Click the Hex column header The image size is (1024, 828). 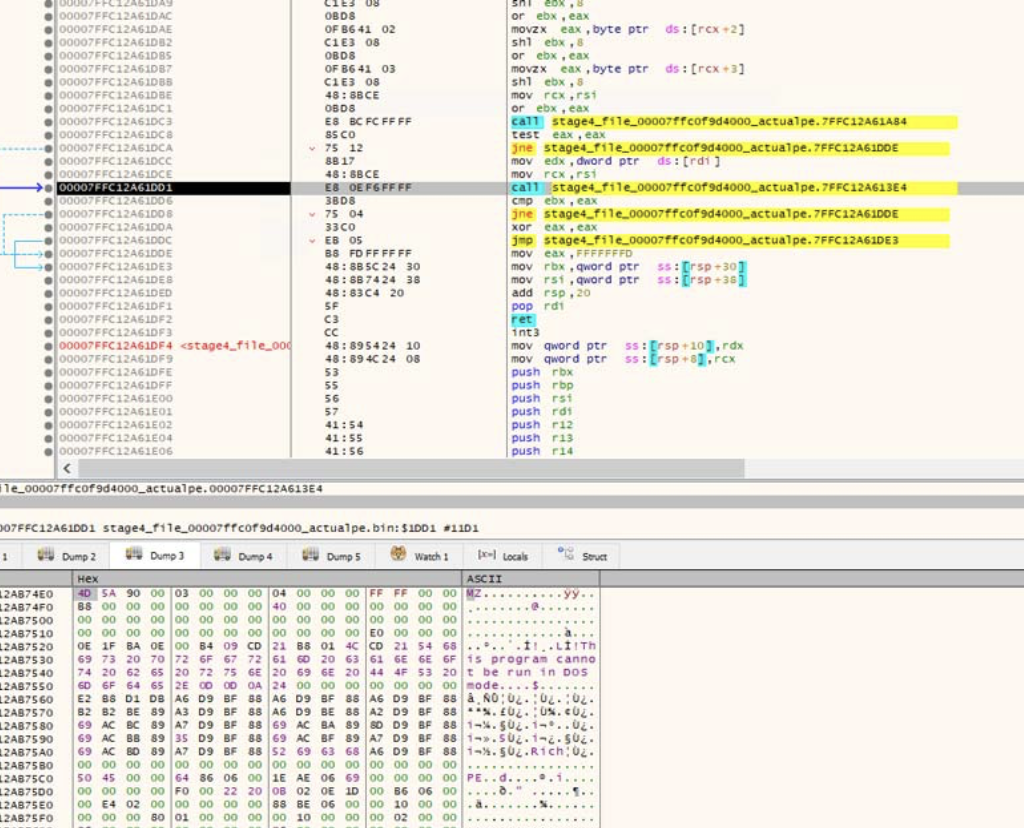pos(268,579)
